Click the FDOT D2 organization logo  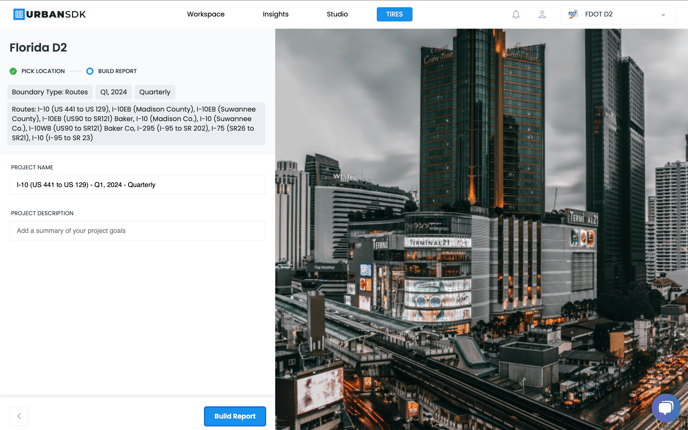pos(573,14)
